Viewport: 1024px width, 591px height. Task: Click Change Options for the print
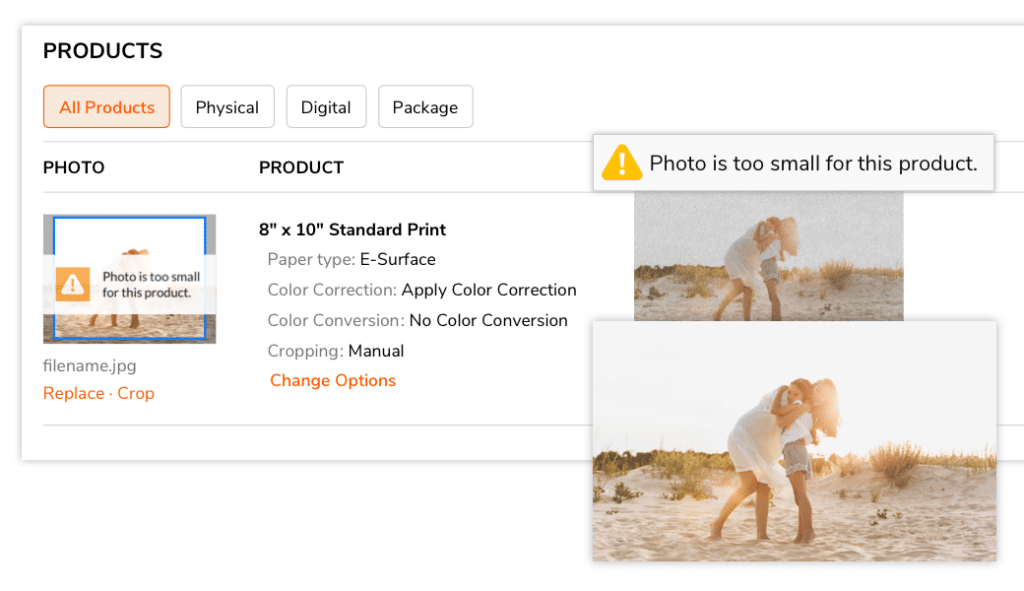coord(333,380)
